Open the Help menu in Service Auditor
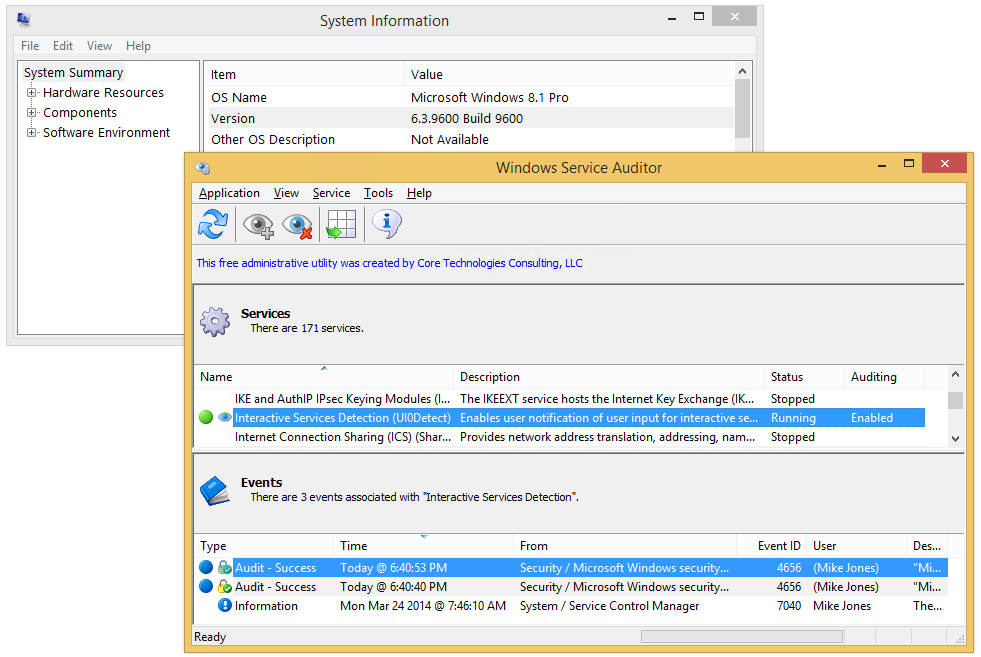981x657 pixels. [419, 193]
